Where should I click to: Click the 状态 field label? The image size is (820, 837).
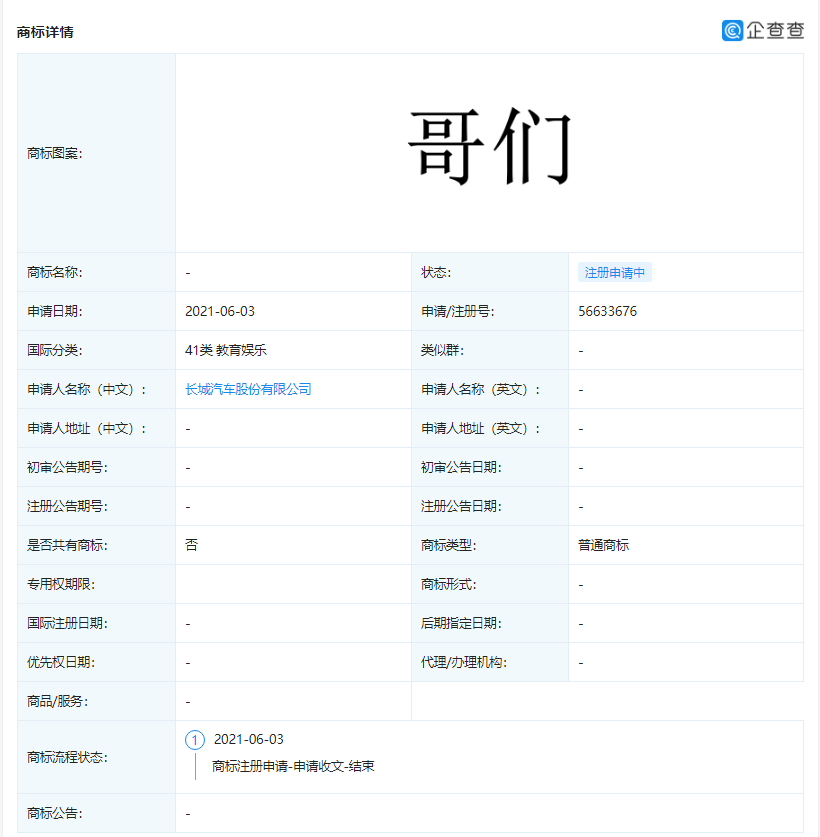[x=437, y=272]
